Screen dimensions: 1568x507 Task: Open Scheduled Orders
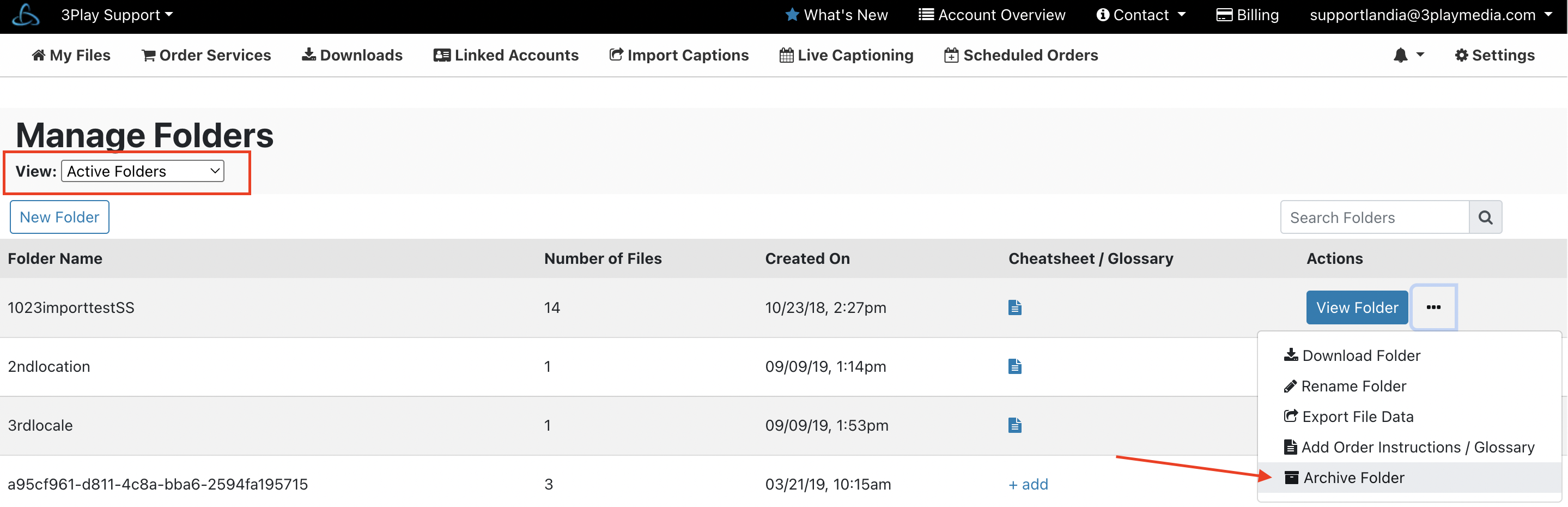tap(1021, 55)
